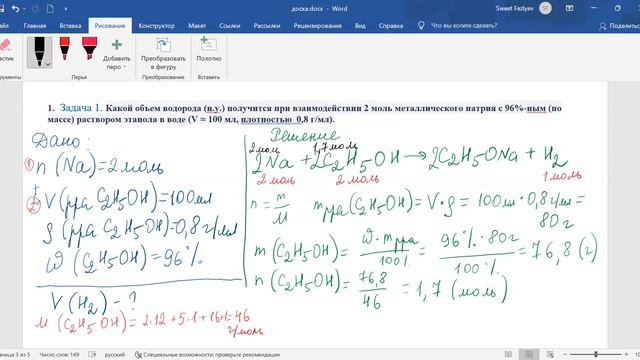Click the page number status entry
This screenshot has height=360, width=640.
coord(16,355)
